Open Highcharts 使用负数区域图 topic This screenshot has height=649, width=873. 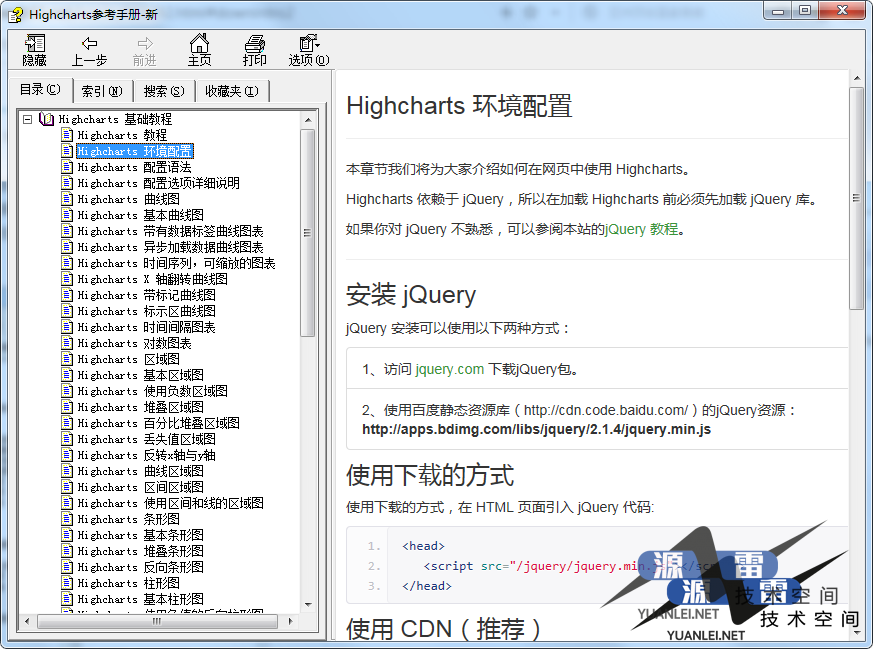(x=152, y=391)
